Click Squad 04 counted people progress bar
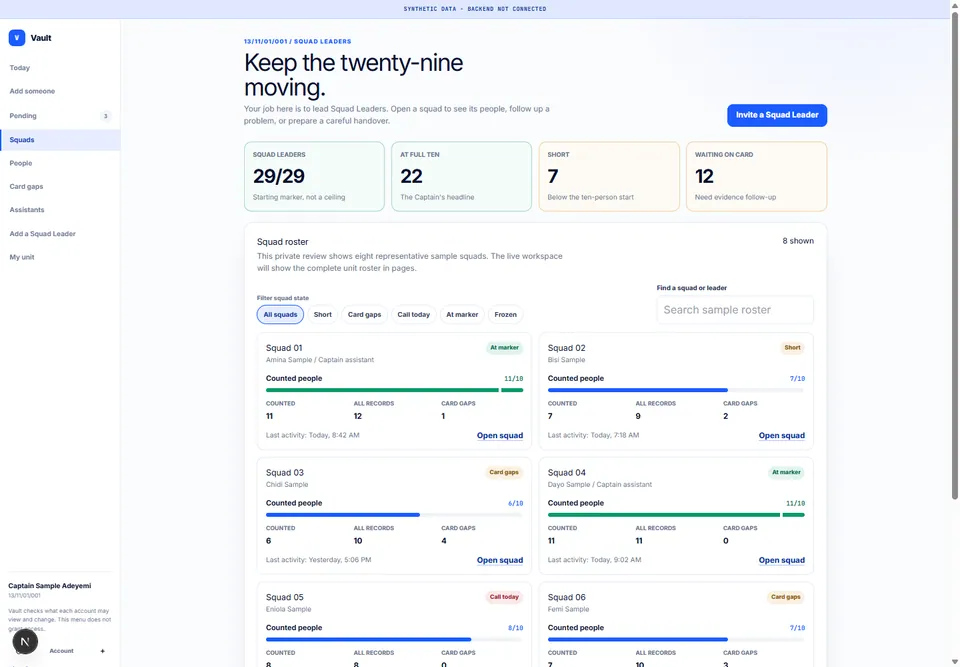The height and width of the screenshot is (667, 960). [676, 514]
